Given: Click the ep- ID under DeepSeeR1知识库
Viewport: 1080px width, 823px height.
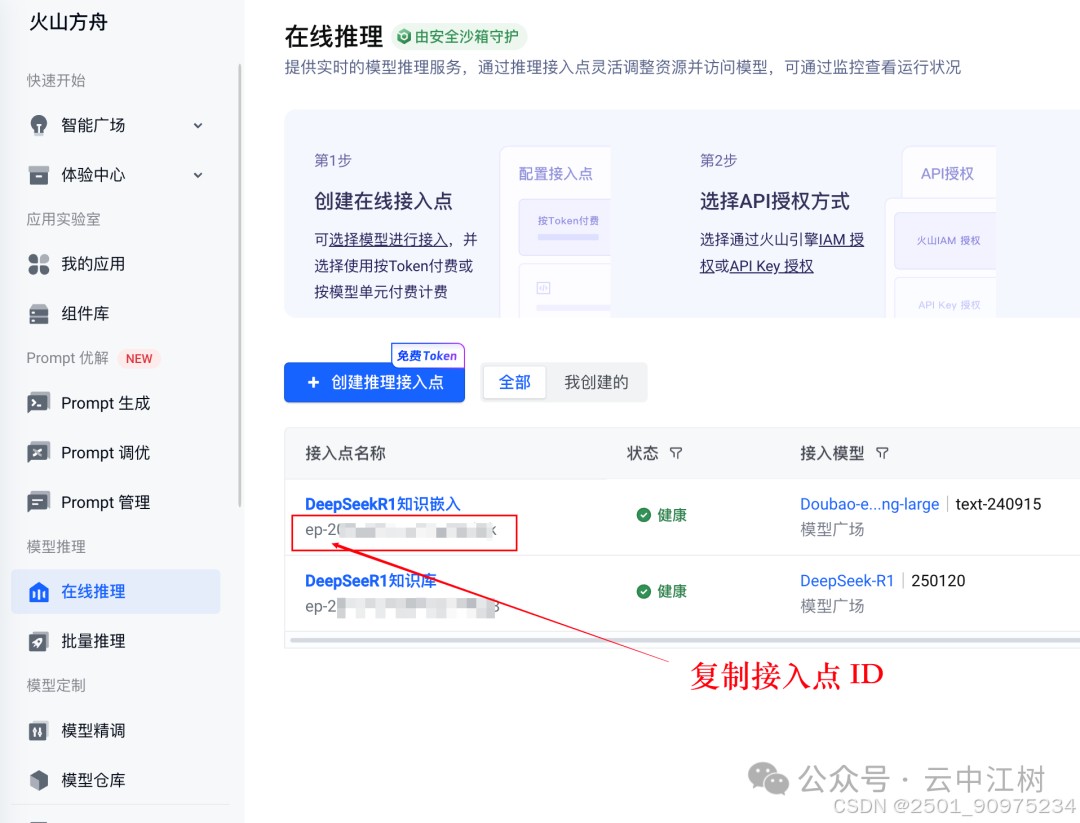Looking at the screenshot, I should [x=402, y=607].
